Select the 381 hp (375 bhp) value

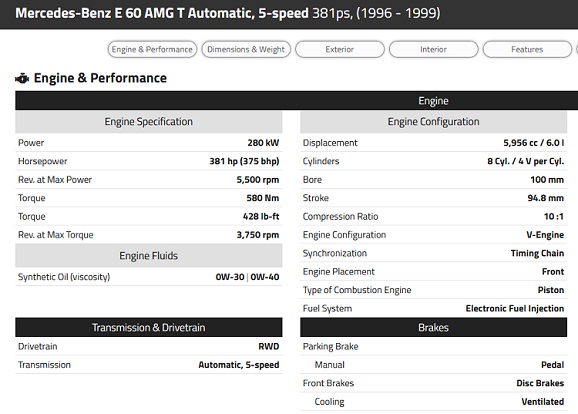pyautogui.click(x=244, y=161)
